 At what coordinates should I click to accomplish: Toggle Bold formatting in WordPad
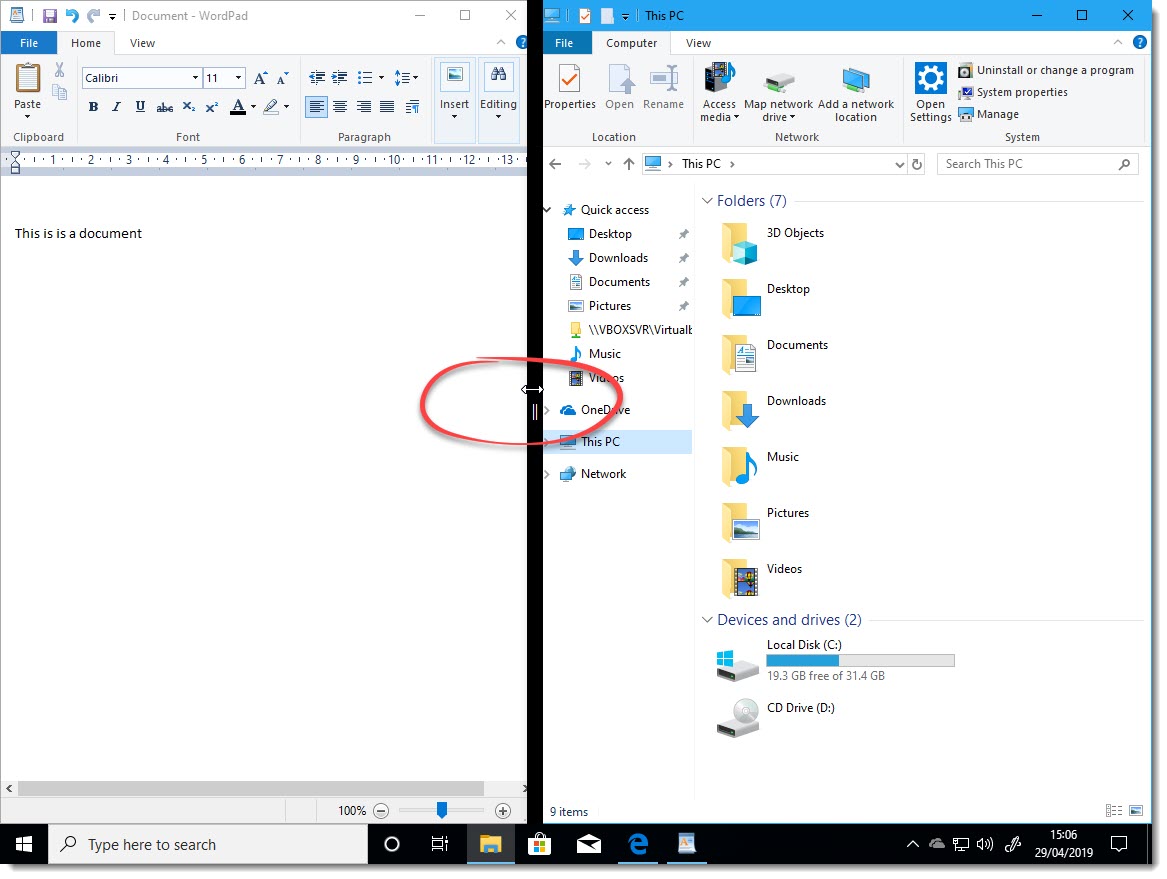93,107
